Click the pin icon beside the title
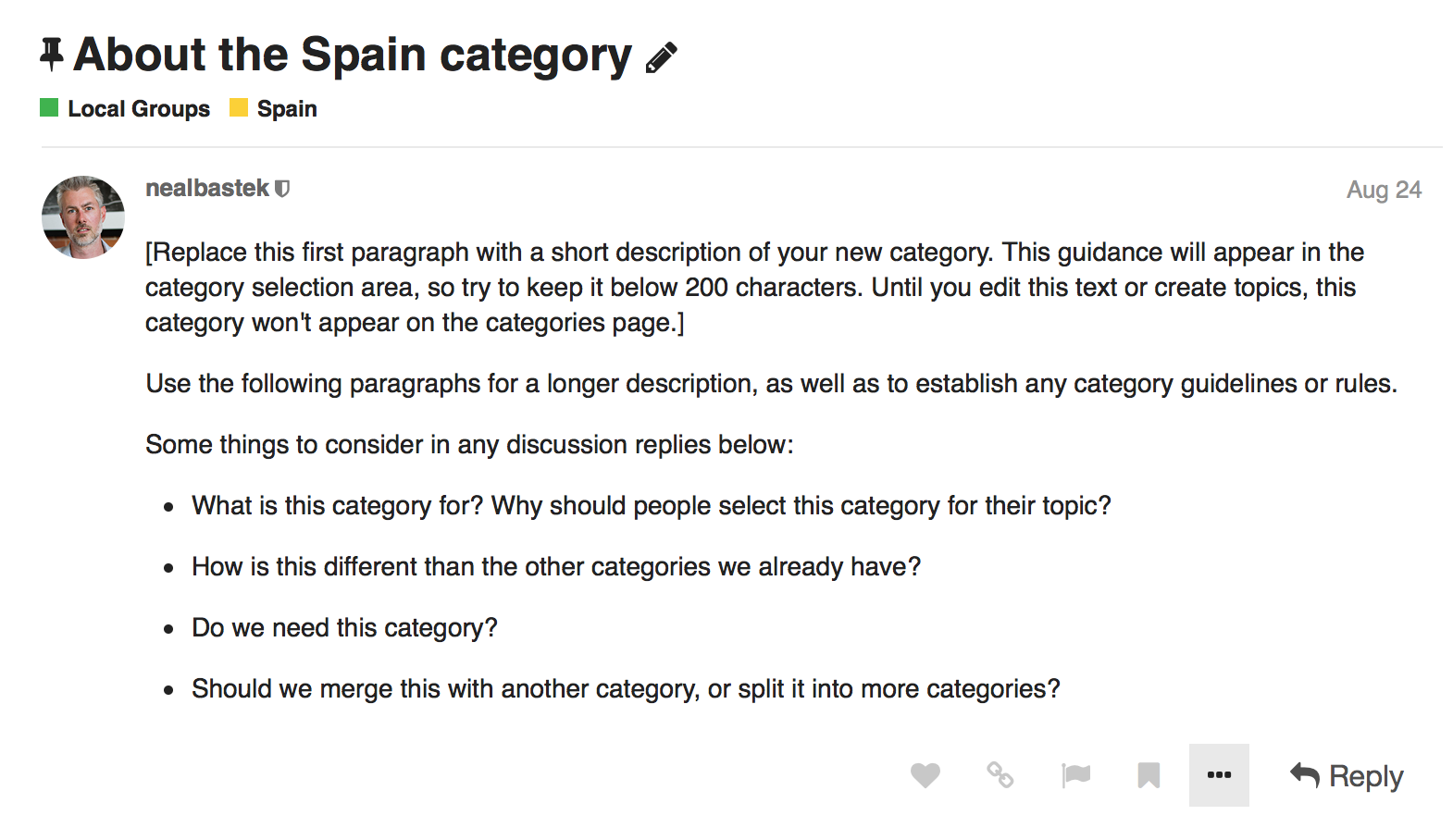Screen dimensions: 1453x840 click(x=52, y=55)
